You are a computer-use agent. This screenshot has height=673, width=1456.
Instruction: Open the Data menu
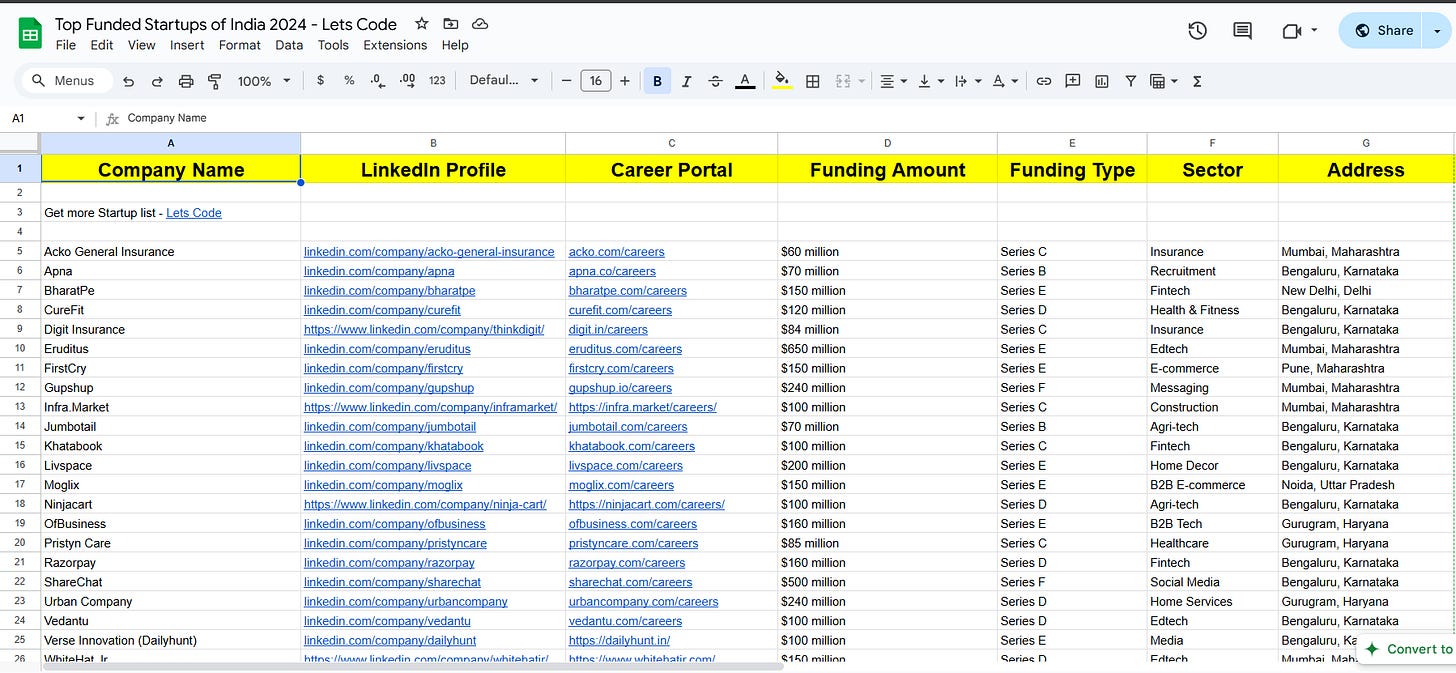point(289,45)
